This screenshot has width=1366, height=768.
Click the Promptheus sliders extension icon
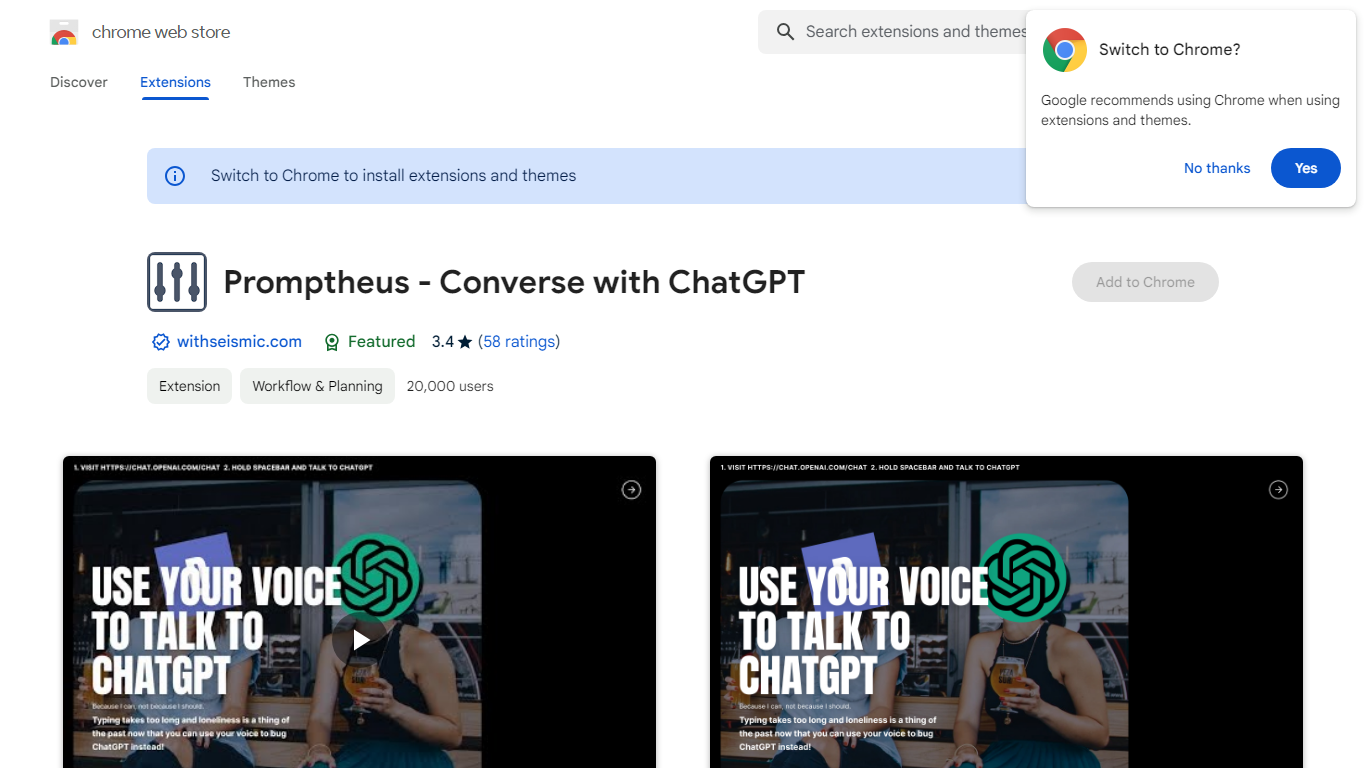pyautogui.click(x=177, y=282)
